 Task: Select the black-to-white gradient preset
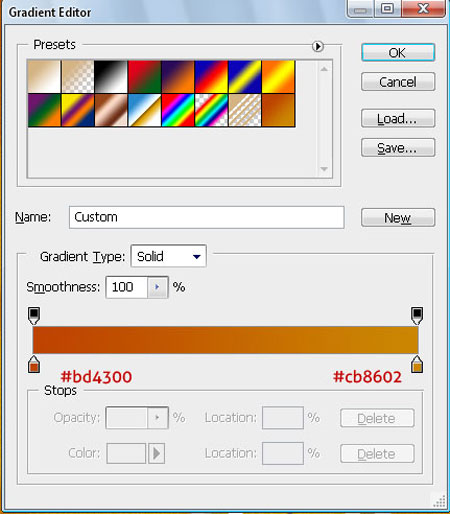point(111,77)
